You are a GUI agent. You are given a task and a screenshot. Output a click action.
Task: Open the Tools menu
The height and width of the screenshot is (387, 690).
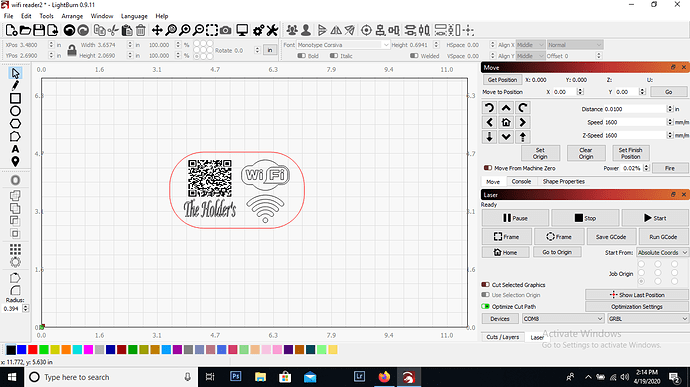tap(46, 16)
